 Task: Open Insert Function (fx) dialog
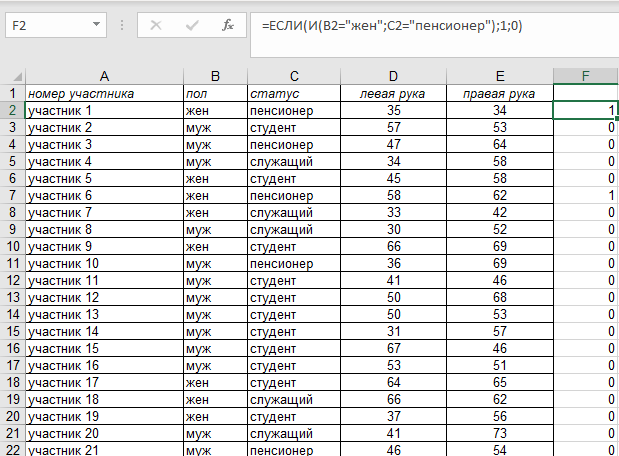tap(228, 25)
